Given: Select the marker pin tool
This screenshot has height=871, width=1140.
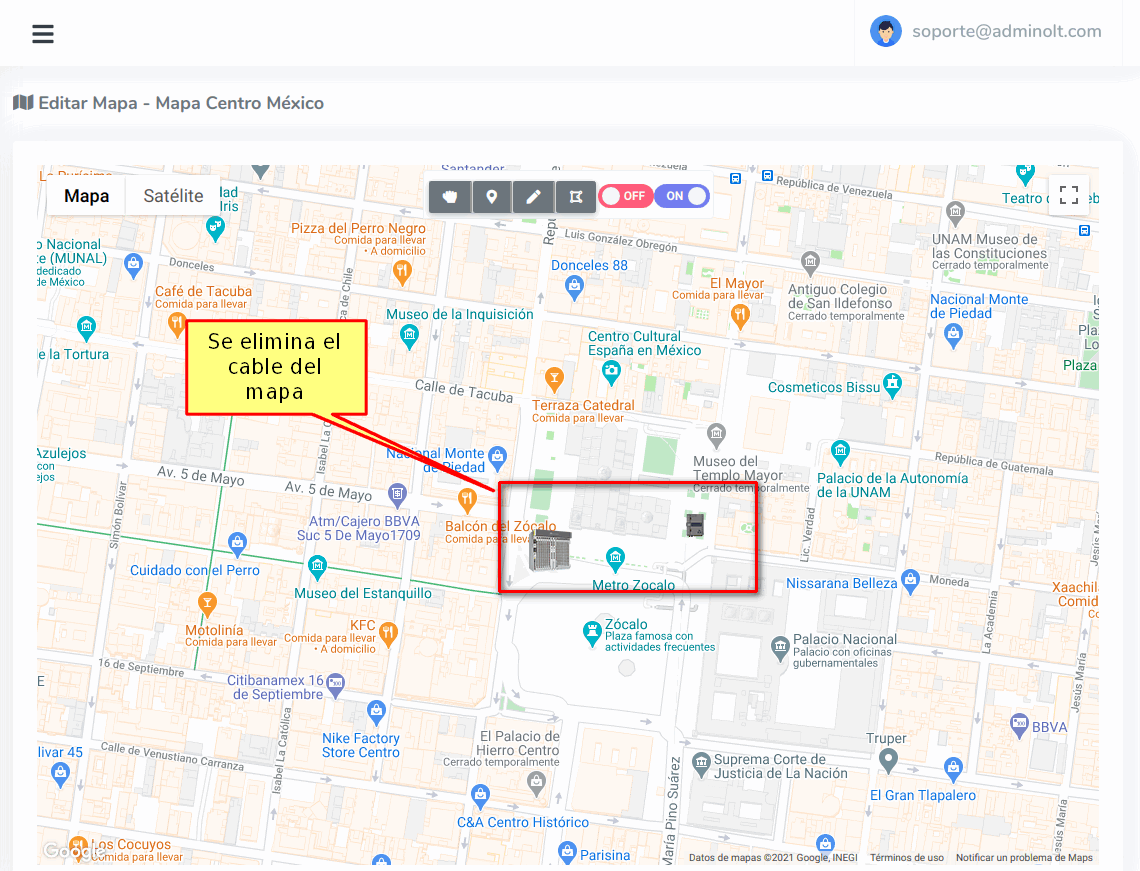Looking at the screenshot, I should [x=492, y=197].
